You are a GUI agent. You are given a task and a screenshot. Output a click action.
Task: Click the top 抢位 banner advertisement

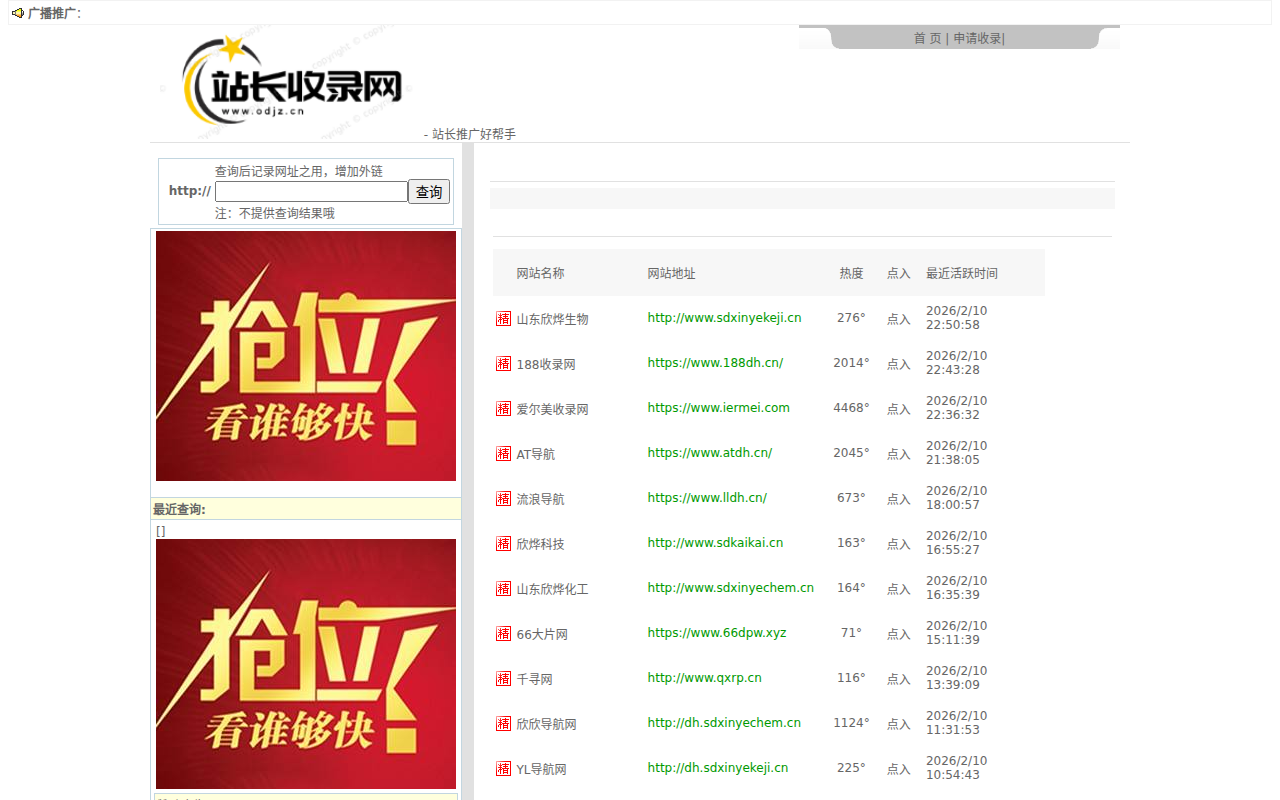305,355
